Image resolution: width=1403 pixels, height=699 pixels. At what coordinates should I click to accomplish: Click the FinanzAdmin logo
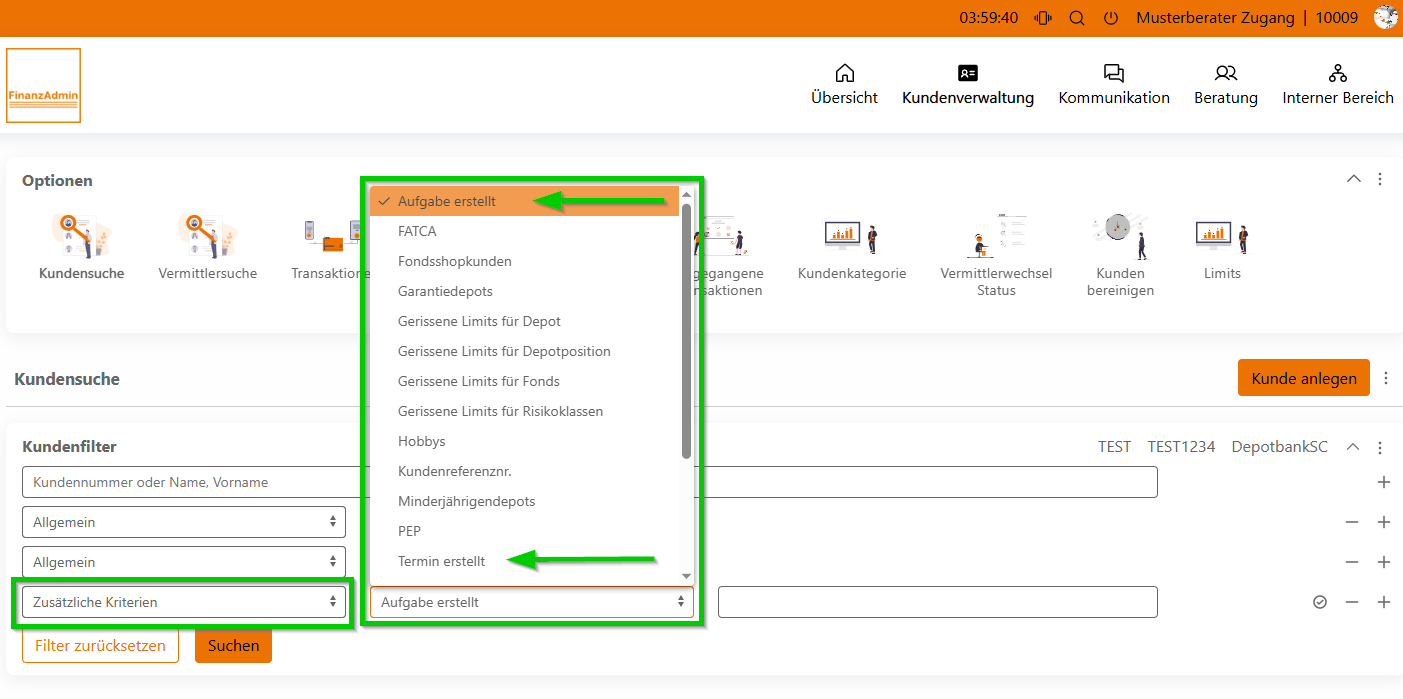[x=43, y=86]
